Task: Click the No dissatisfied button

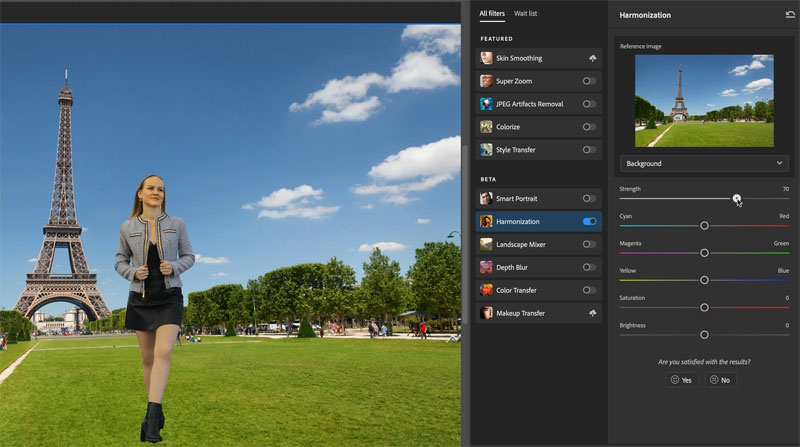Action: (720, 380)
